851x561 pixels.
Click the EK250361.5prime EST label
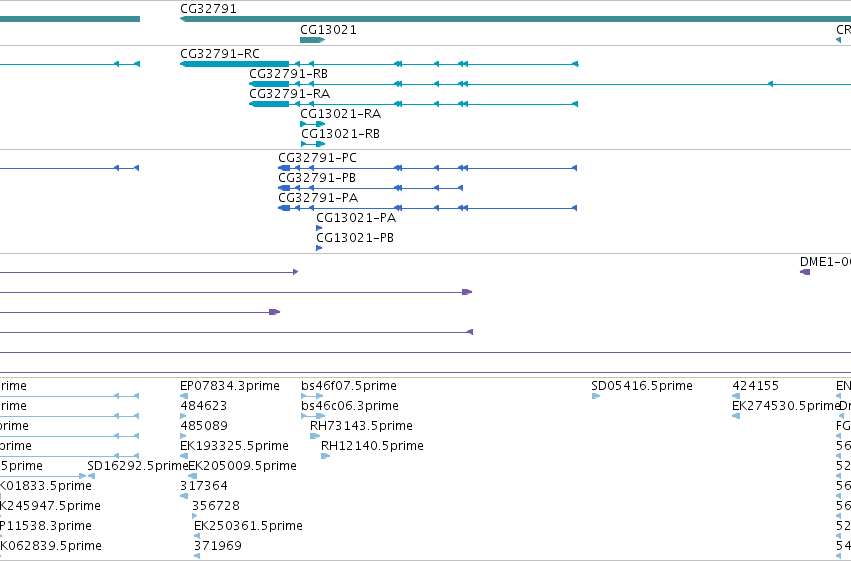coord(248,526)
